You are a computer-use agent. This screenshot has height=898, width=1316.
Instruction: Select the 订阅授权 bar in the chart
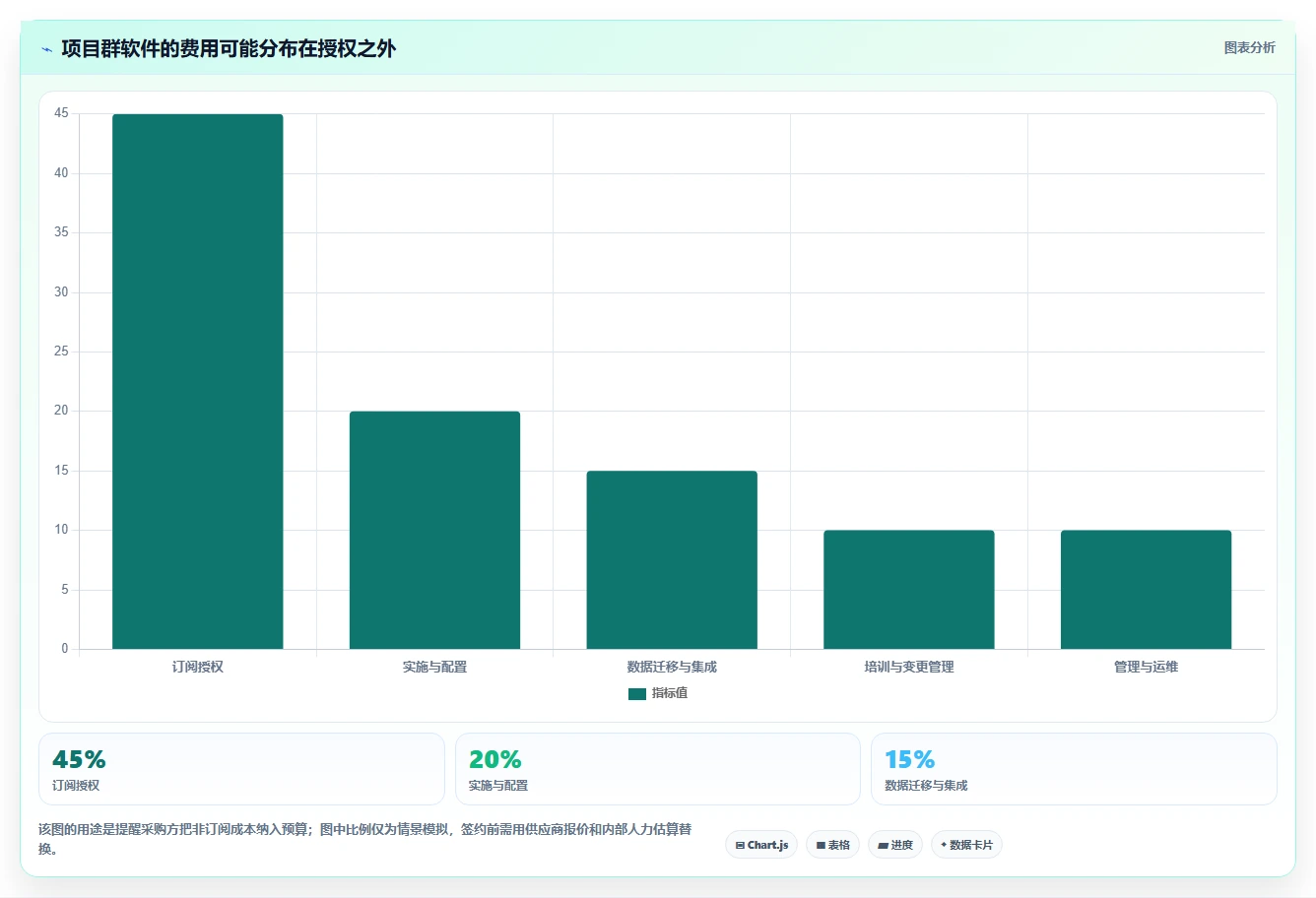(197, 381)
